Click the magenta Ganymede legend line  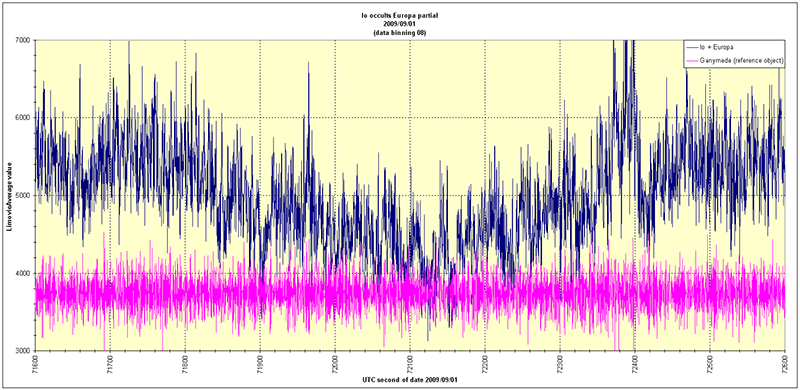pyautogui.click(x=692, y=61)
